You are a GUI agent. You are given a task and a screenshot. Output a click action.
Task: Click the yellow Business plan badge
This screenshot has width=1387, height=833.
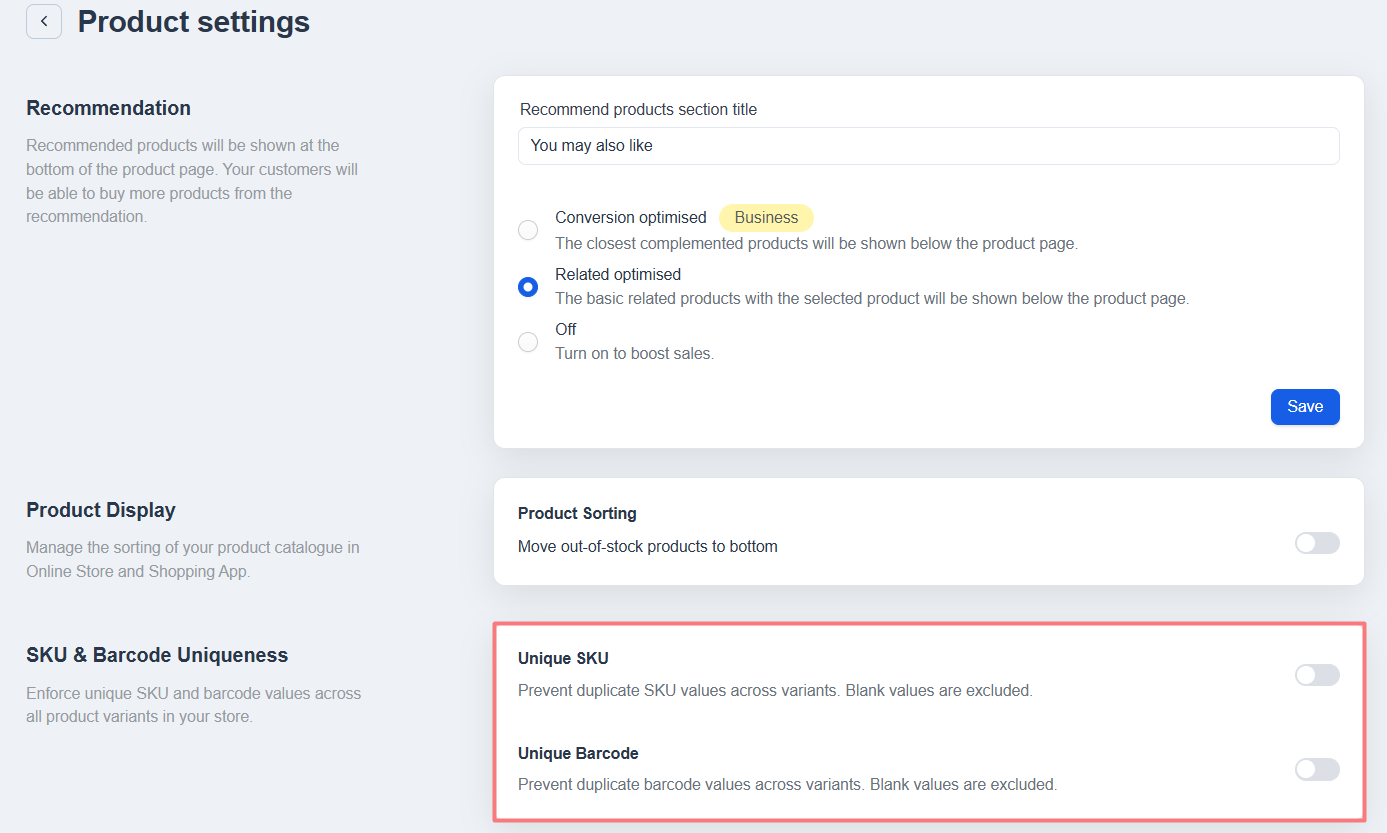click(766, 218)
